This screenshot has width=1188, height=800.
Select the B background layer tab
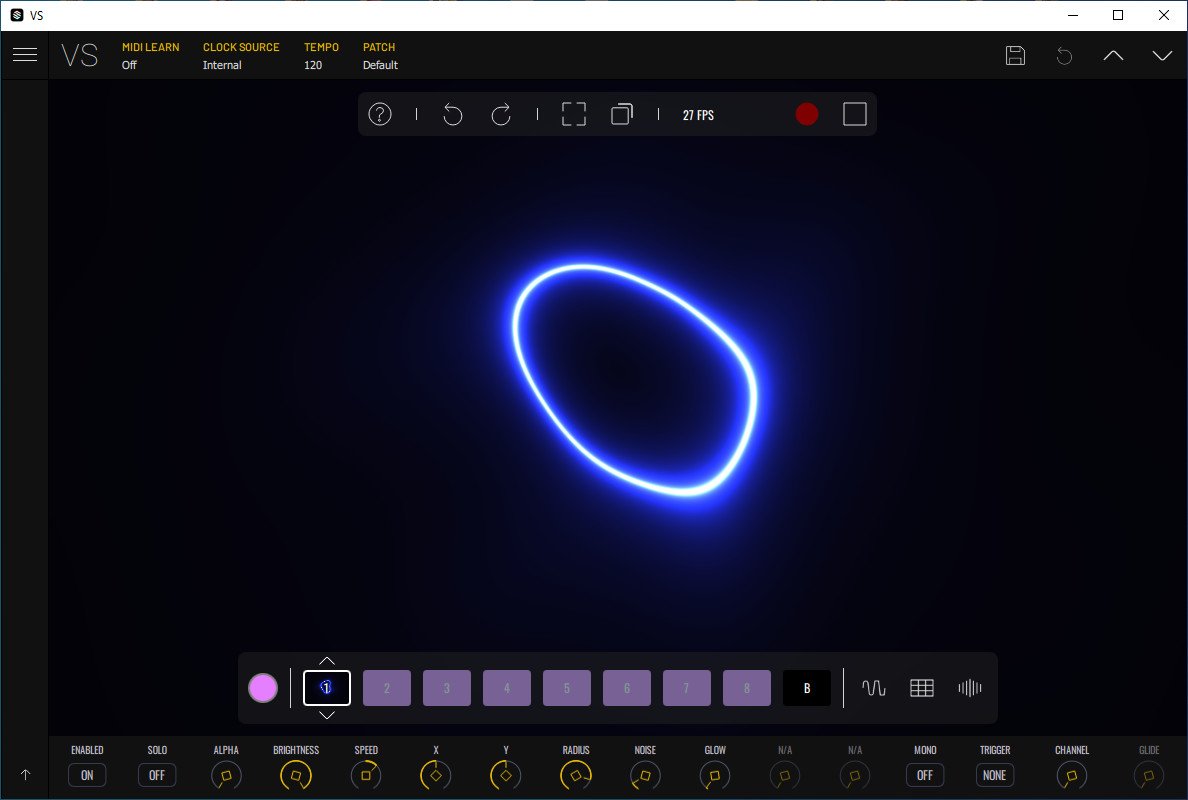pyautogui.click(x=807, y=688)
